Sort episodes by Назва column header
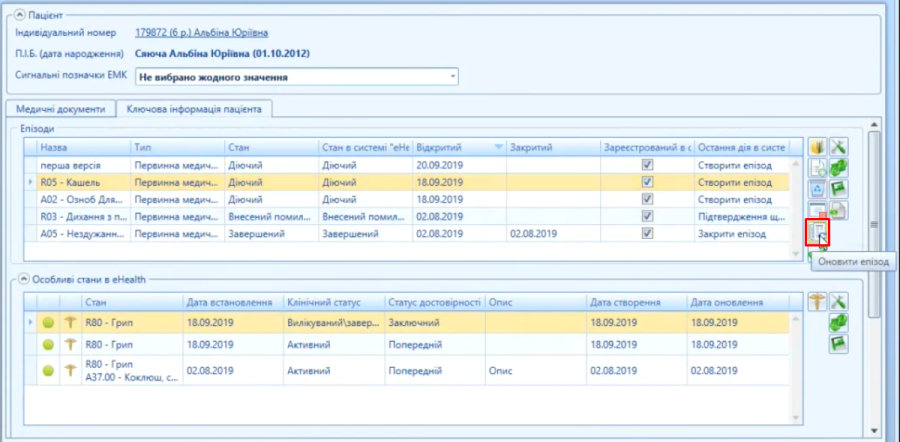 pos(84,148)
